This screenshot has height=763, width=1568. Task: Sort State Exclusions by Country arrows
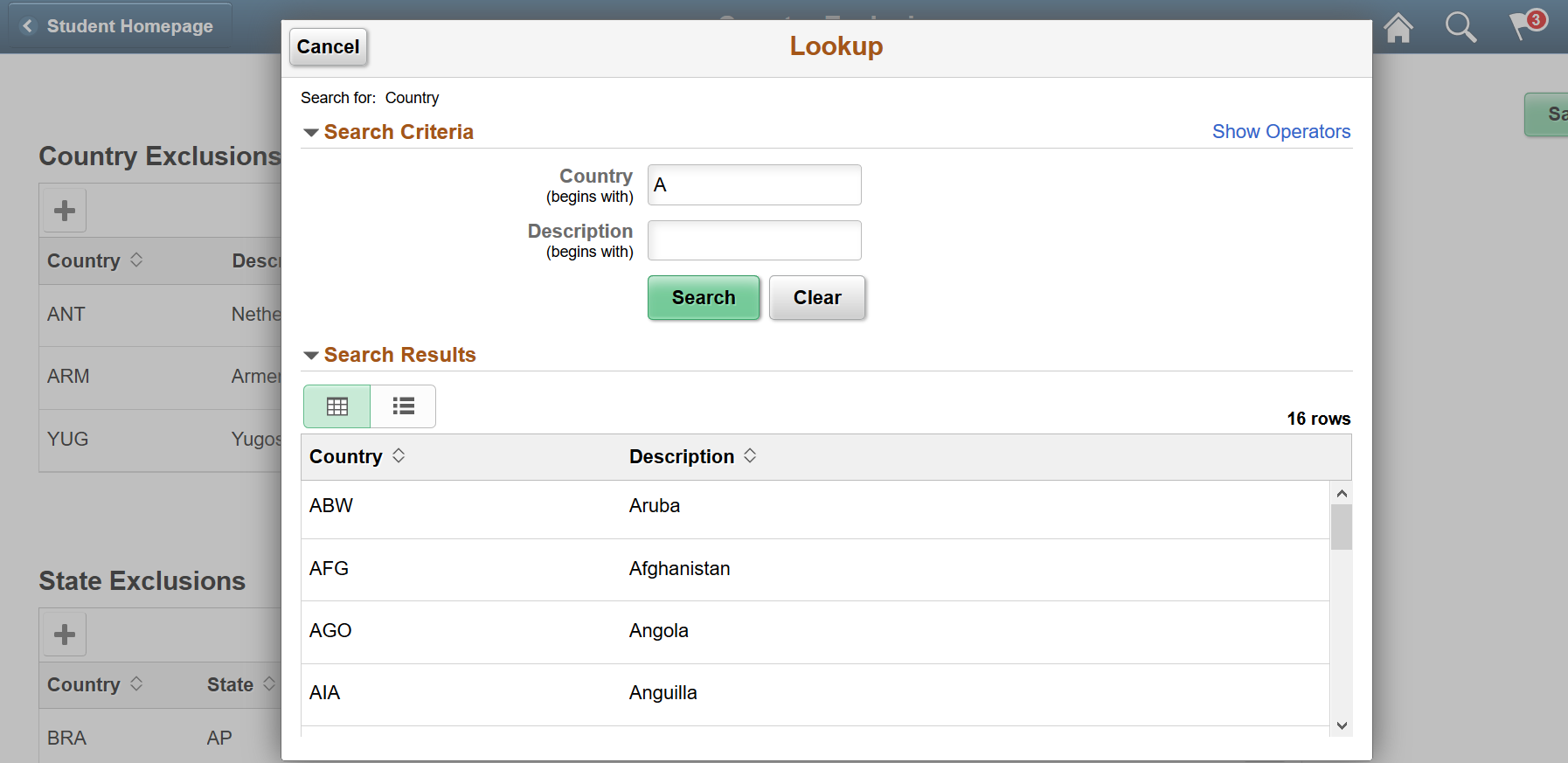136,683
